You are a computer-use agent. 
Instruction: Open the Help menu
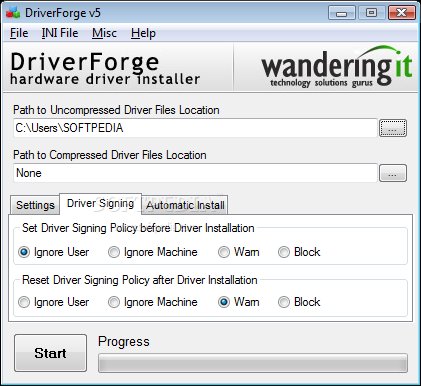click(143, 33)
